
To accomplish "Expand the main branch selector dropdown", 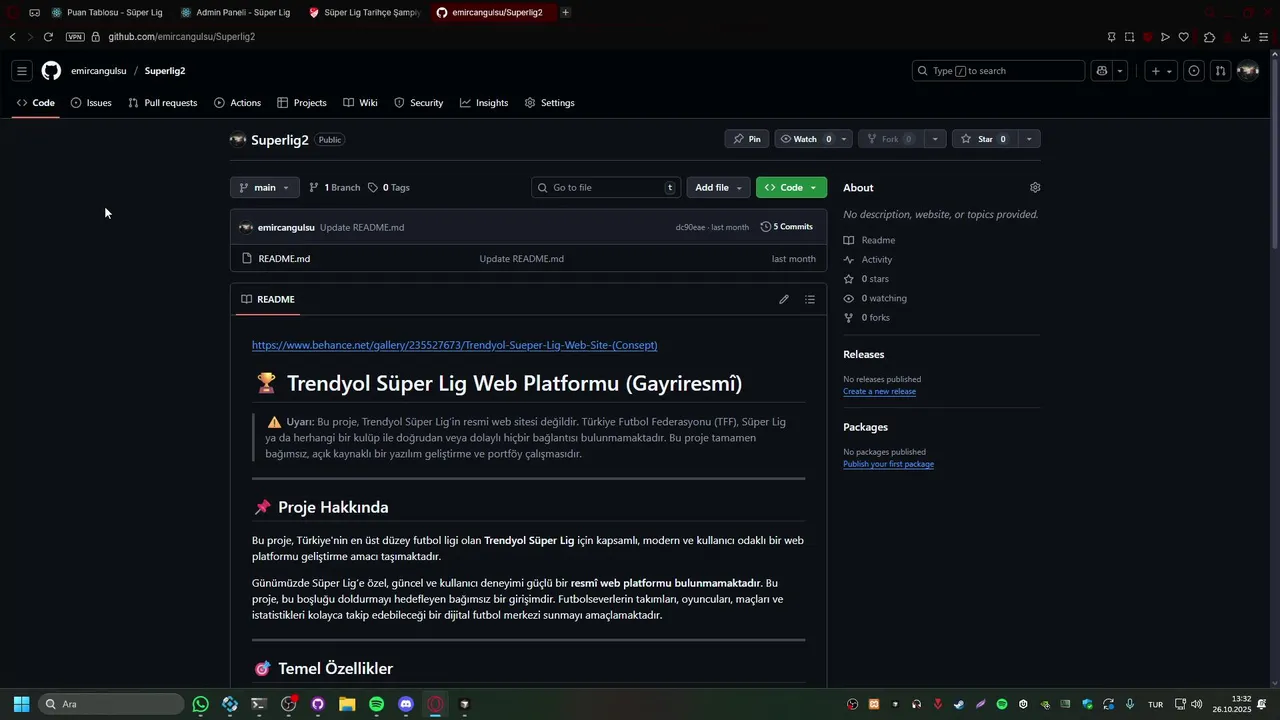I will (264, 187).
